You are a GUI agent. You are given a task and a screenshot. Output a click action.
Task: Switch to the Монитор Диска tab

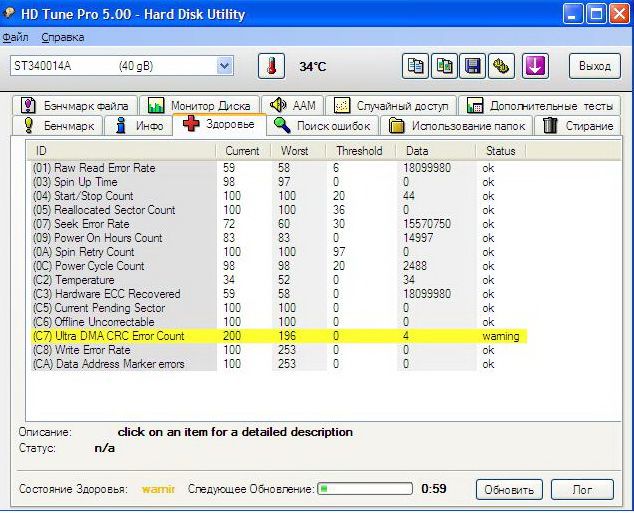tap(200, 106)
